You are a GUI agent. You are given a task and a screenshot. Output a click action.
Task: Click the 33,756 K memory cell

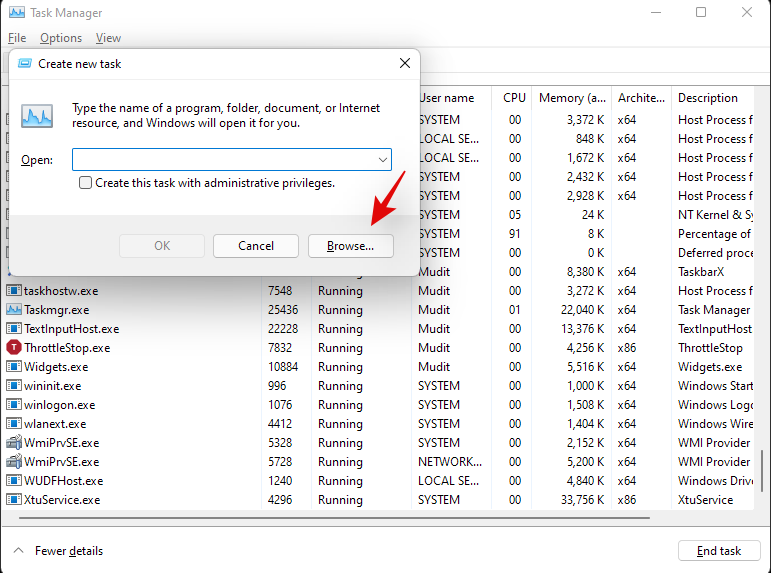pyautogui.click(x=582, y=500)
